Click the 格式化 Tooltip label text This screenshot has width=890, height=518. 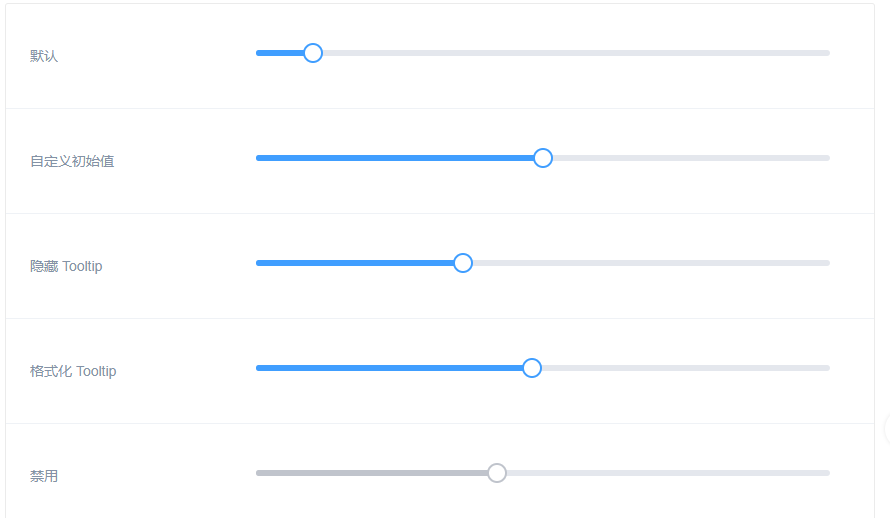click(x=73, y=371)
